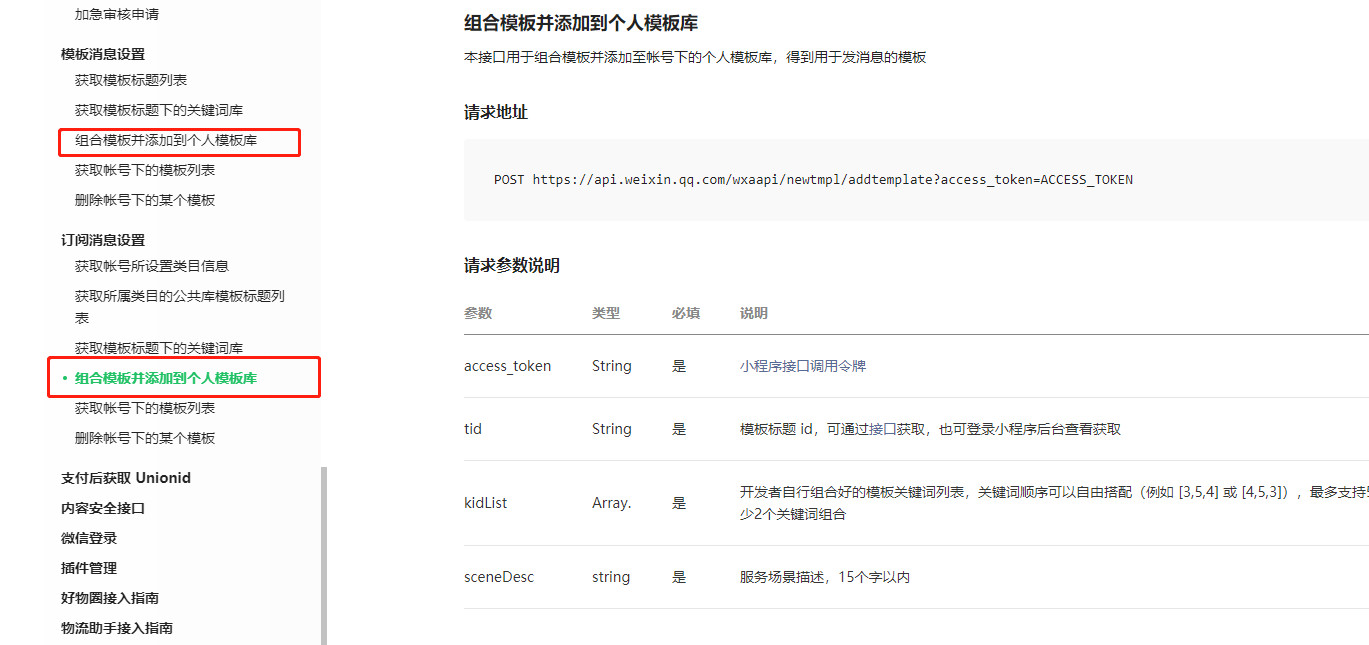This screenshot has height=645, width=1369.
Task: Click the 是 value in access_token row
Action: click(x=679, y=366)
